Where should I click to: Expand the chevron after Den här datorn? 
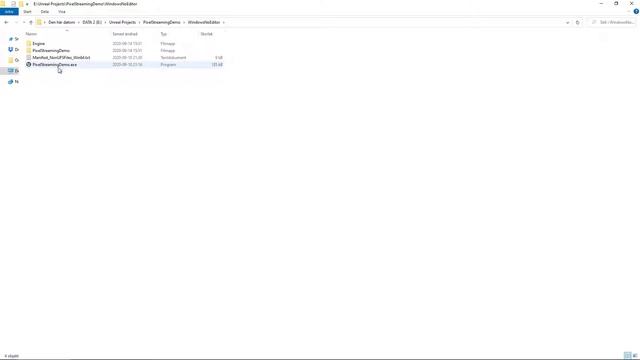[79, 22]
